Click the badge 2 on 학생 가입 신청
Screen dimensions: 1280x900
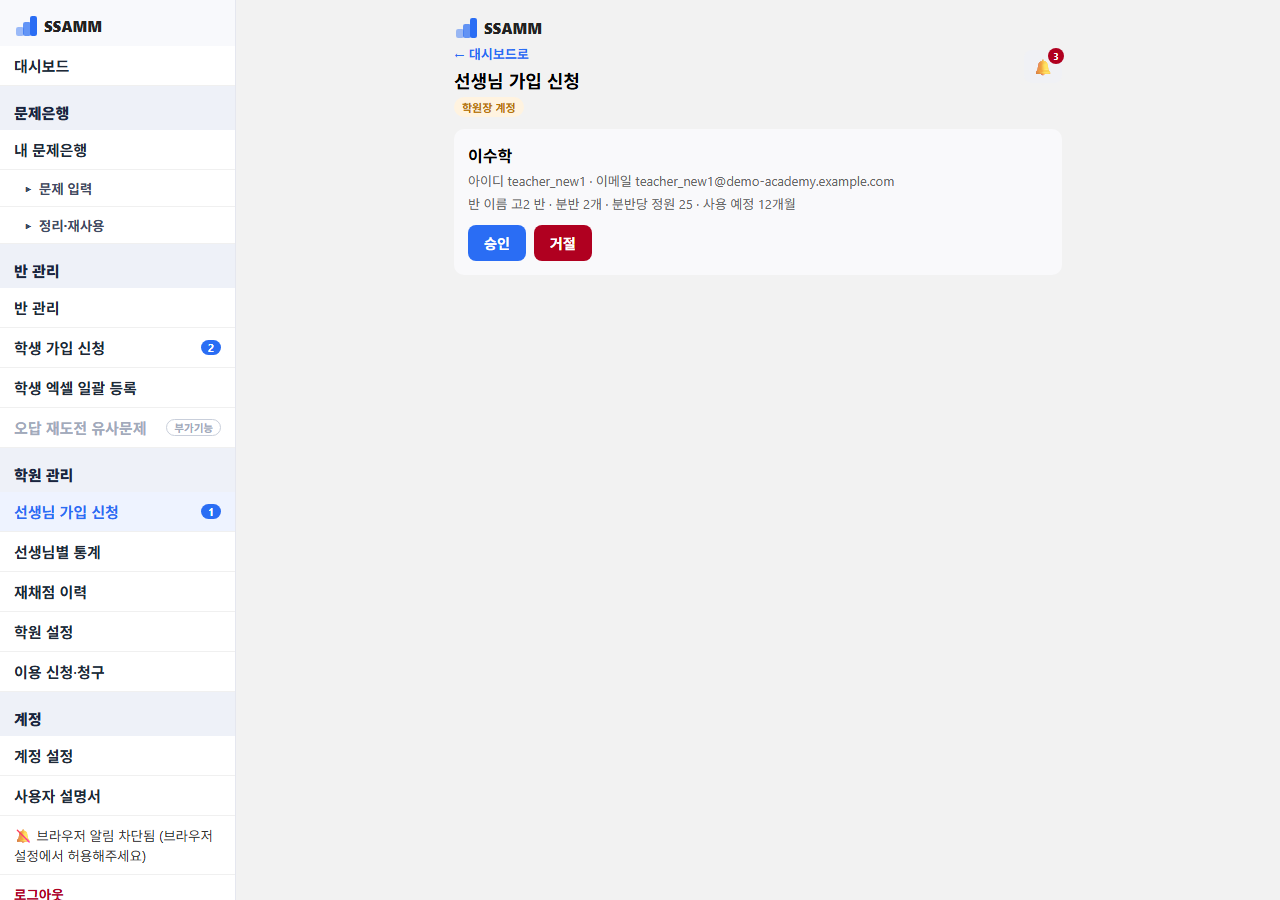pos(211,348)
